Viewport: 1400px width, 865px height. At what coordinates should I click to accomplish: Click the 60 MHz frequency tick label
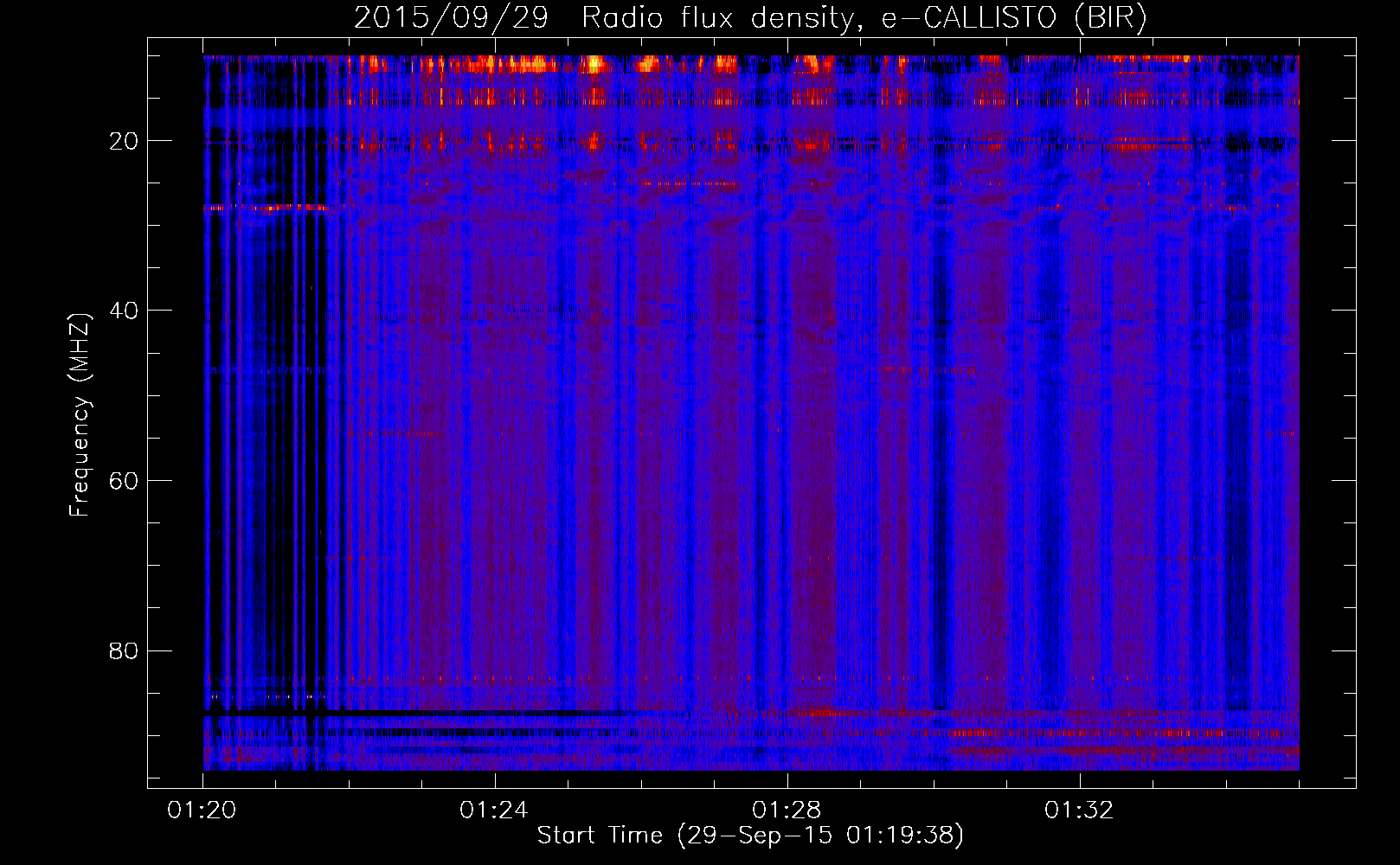pos(125,481)
